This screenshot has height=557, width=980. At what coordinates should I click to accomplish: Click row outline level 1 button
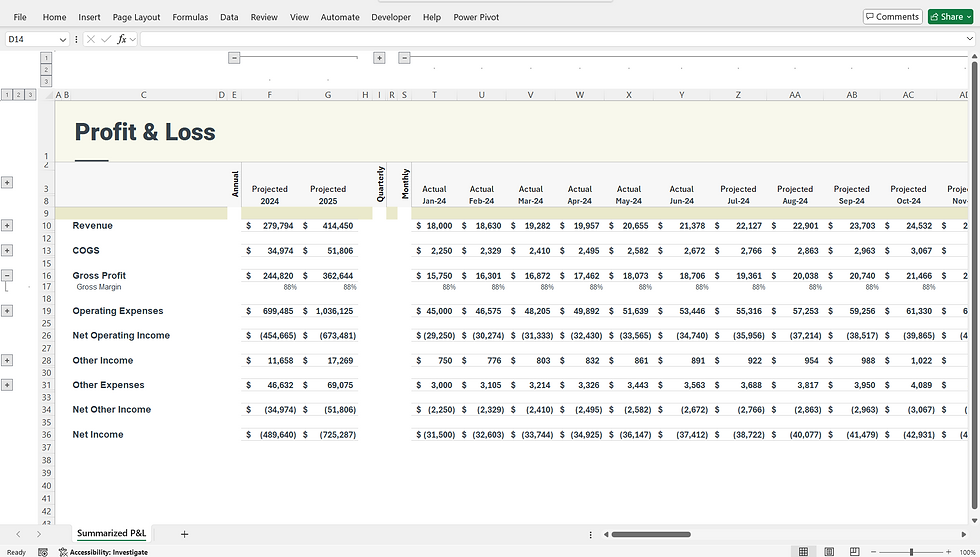6,95
